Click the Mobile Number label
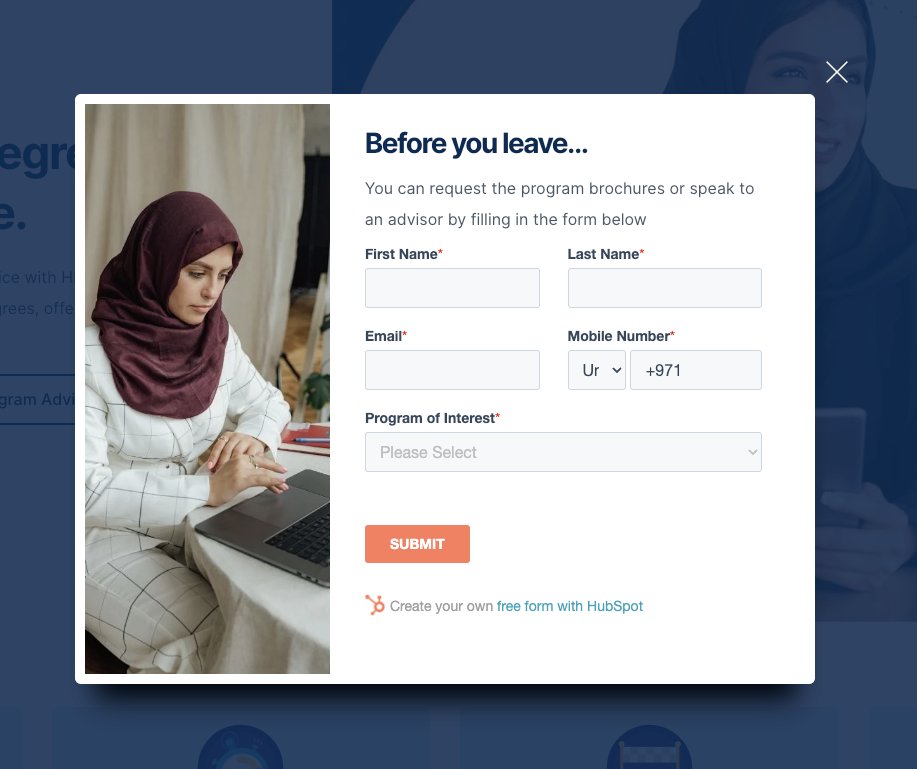Viewport: 917px width, 769px height. [618, 336]
